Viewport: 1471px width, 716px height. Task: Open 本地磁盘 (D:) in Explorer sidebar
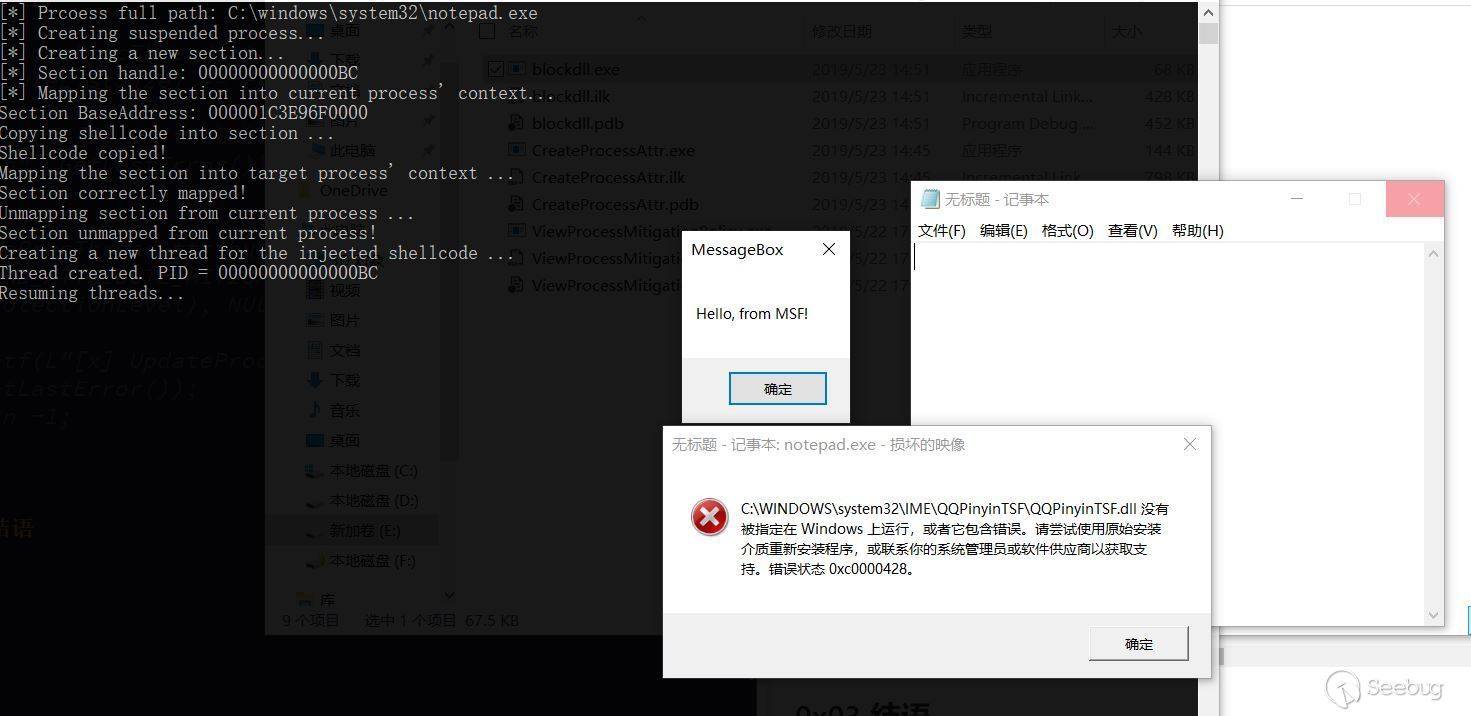373,501
